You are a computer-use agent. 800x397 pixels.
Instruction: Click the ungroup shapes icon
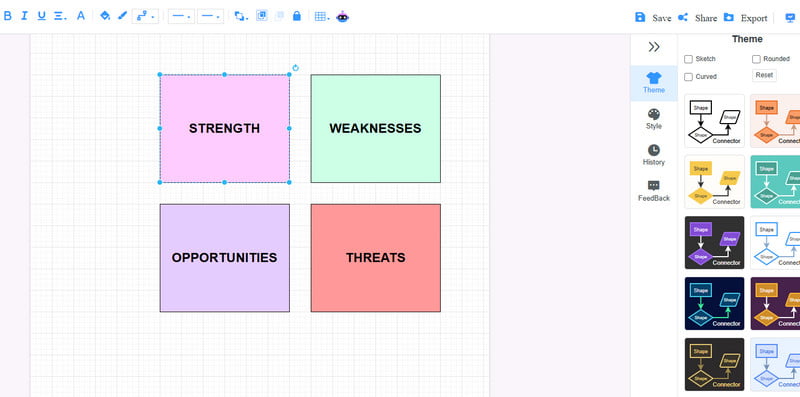pos(279,16)
